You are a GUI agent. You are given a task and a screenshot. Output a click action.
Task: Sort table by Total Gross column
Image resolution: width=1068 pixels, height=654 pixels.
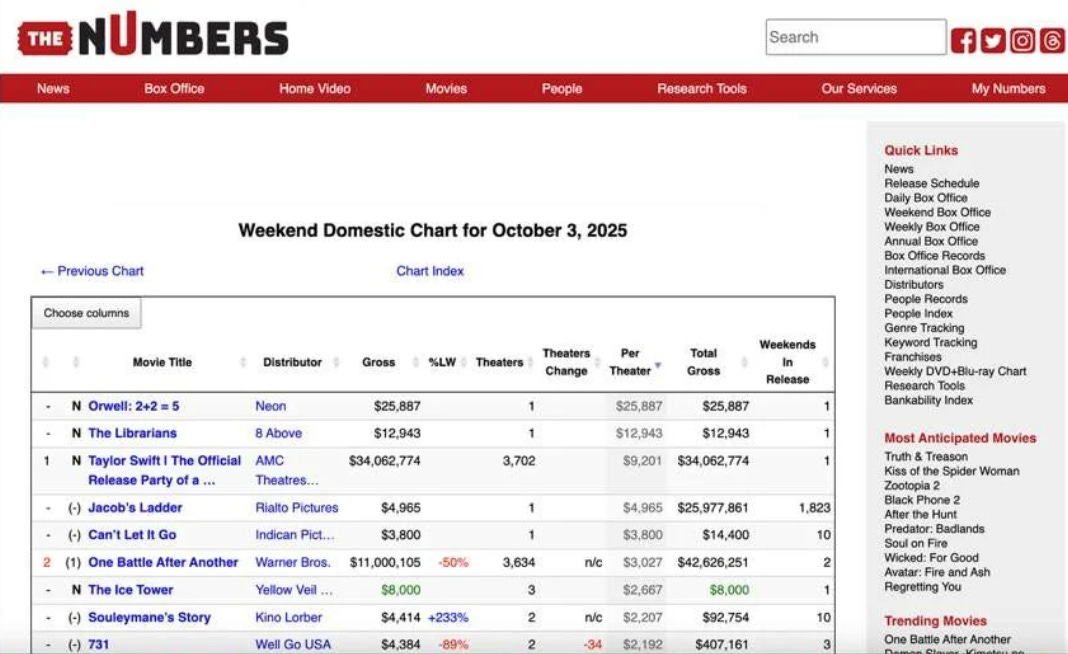[704, 362]
